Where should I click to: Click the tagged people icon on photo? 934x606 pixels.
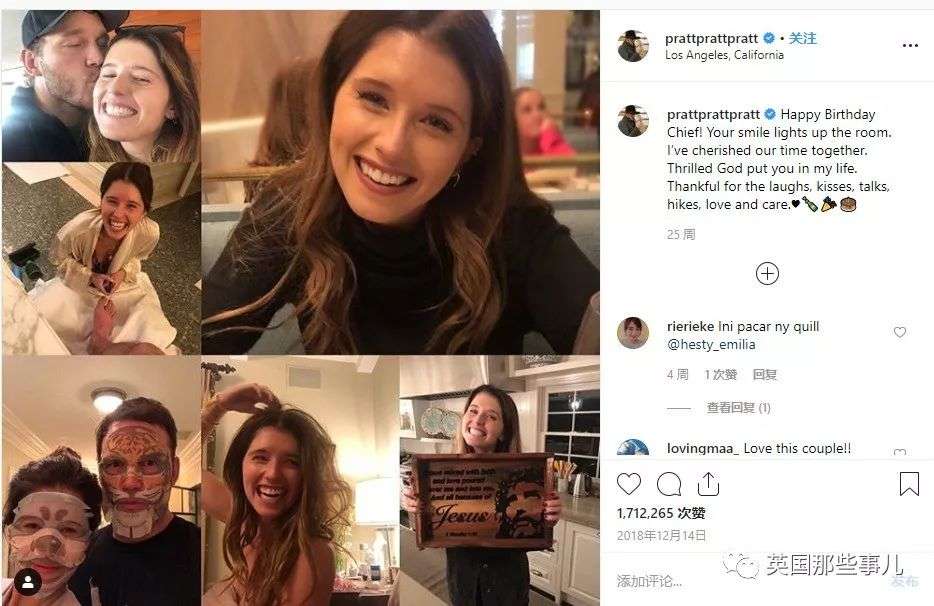coord(22,584)
